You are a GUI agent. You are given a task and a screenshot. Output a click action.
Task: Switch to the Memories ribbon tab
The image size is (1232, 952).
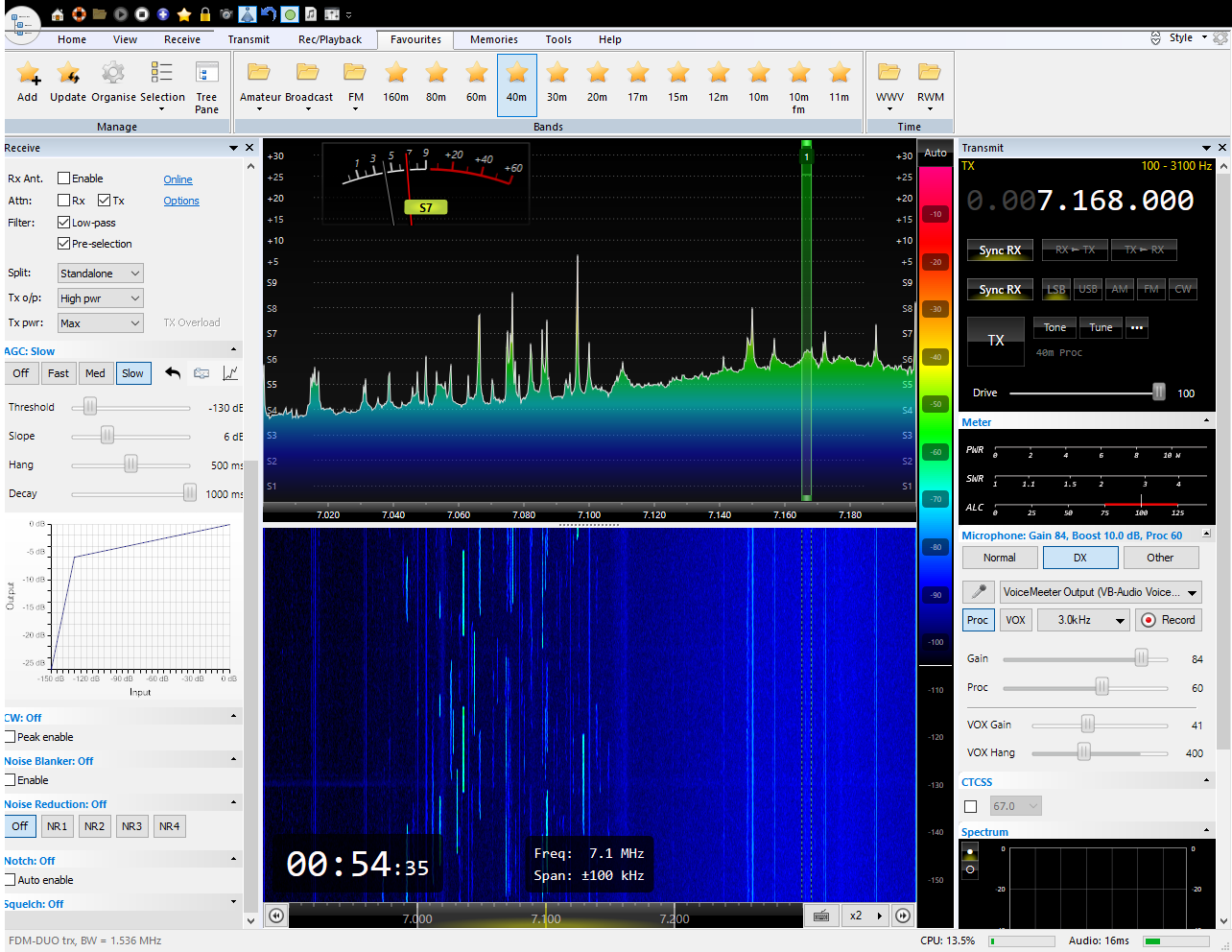click(493, 39)
